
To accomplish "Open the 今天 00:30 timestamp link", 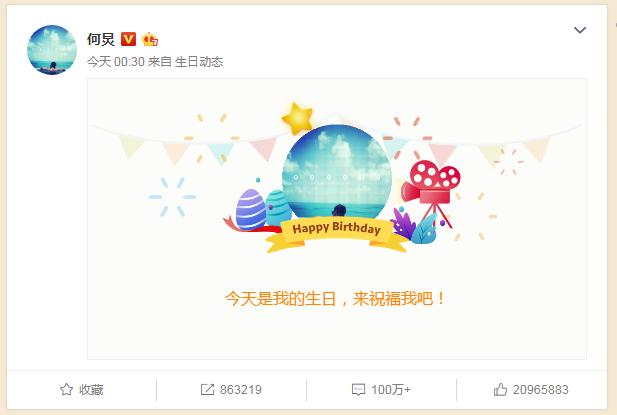I will coord(116,62).
